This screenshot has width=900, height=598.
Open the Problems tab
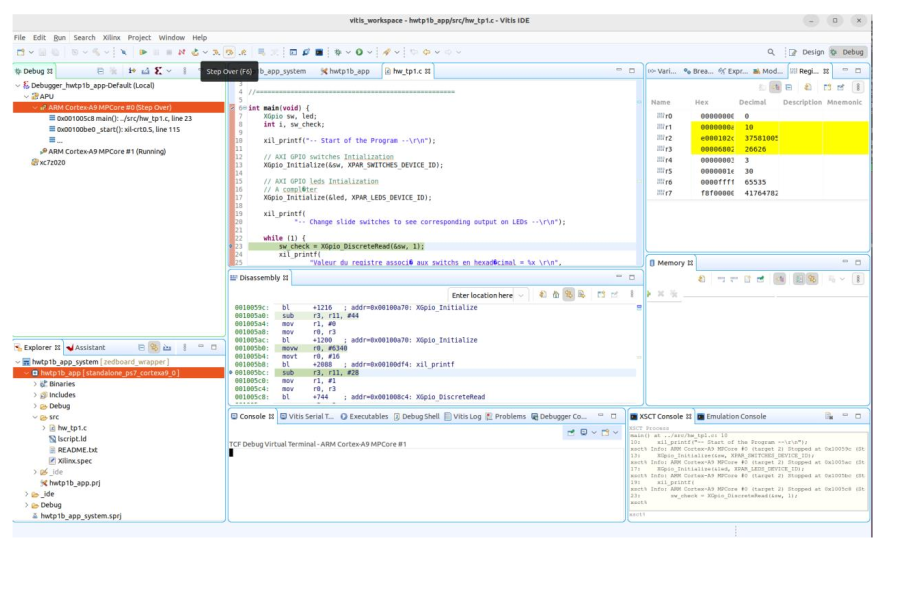pos(506,417)
